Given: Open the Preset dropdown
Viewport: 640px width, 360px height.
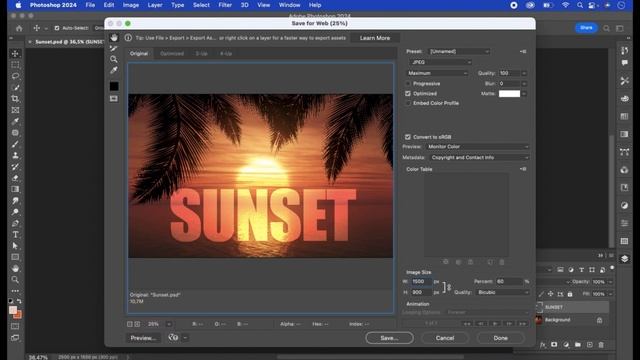Looking at the screenshot, I should coord(459,51).
